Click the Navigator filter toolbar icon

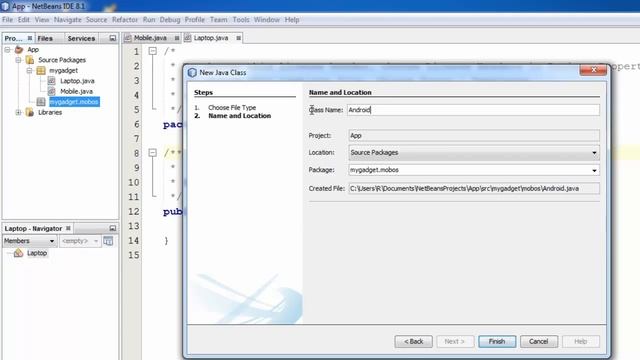click(108, 241)
